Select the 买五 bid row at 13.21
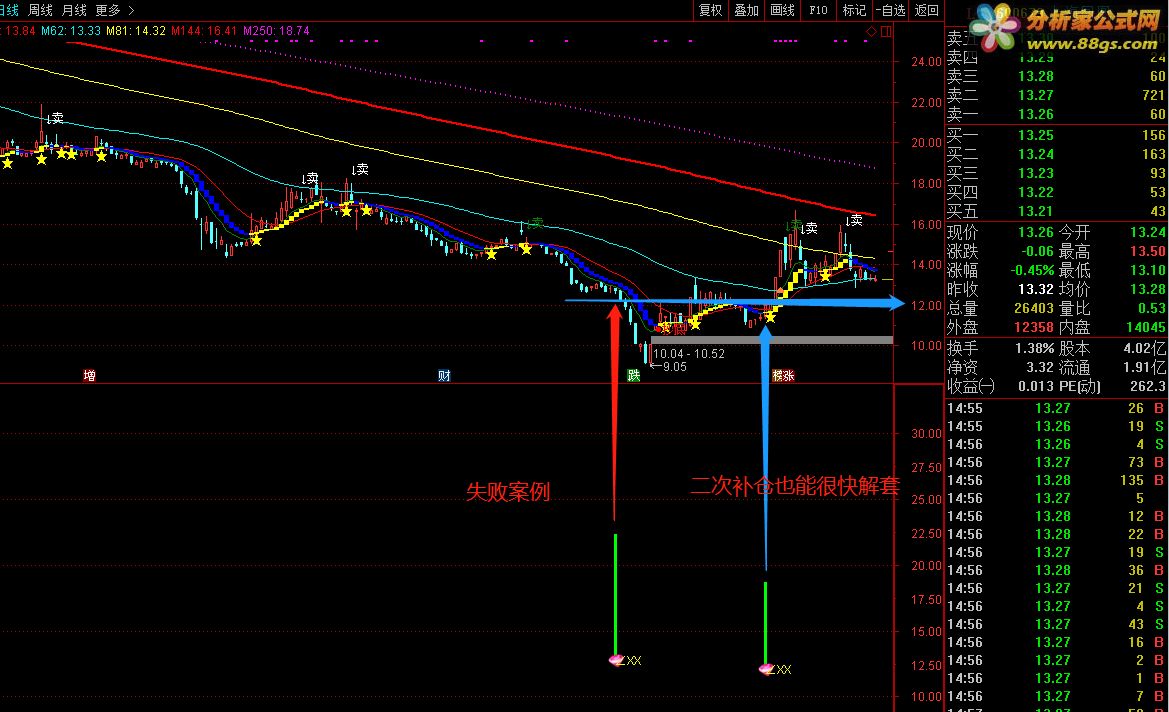The width and height of the screenshot is (1169, 712). pyautogui.click(x=1056, y=211)
